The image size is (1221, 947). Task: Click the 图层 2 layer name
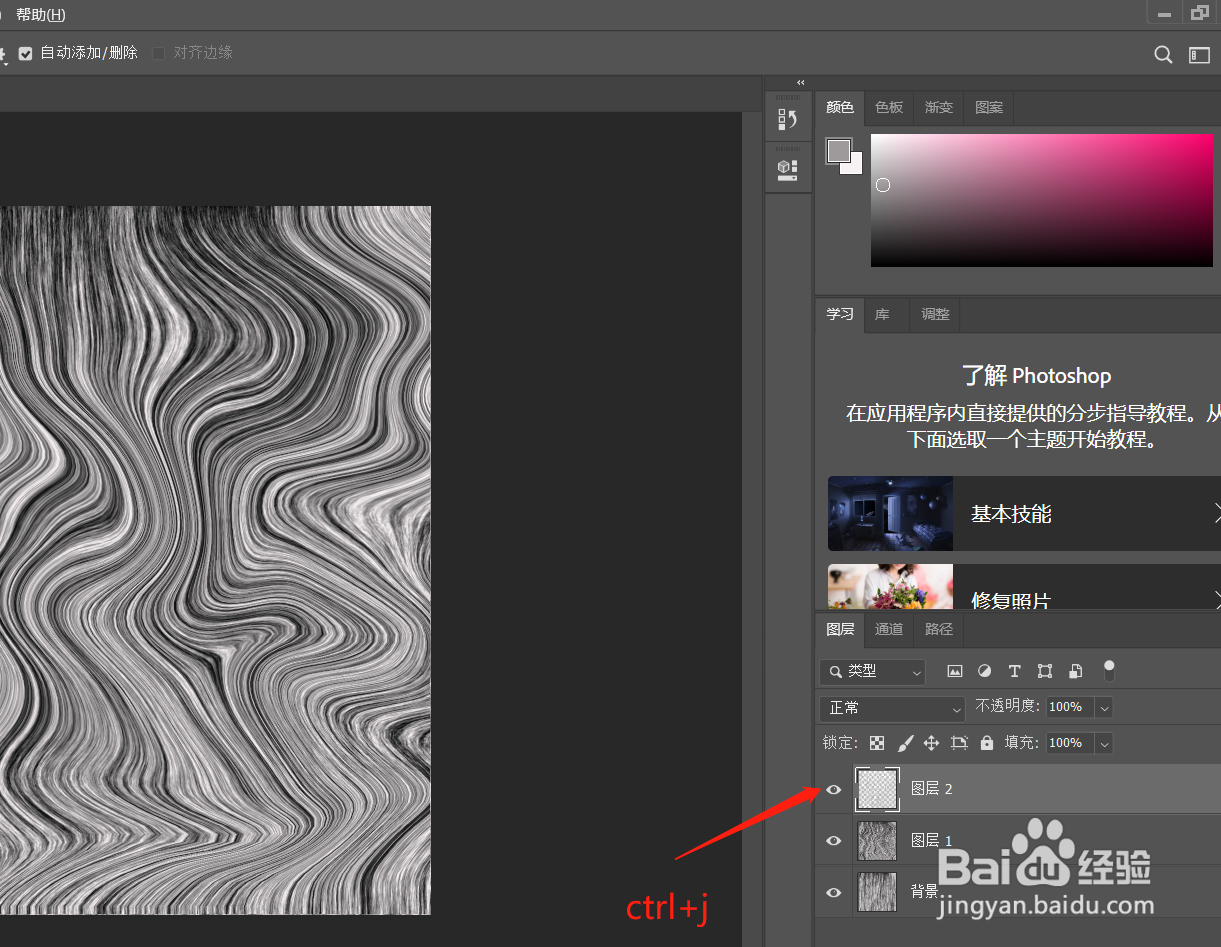tap(932, 789)
